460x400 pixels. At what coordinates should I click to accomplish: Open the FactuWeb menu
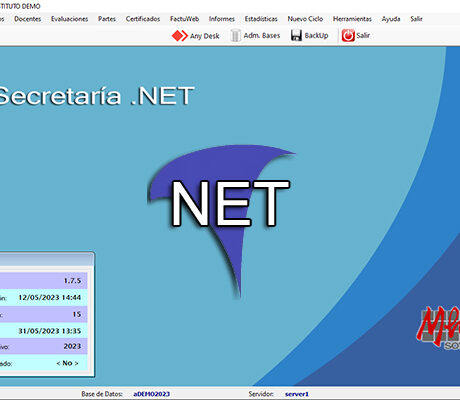coord(184,19)
